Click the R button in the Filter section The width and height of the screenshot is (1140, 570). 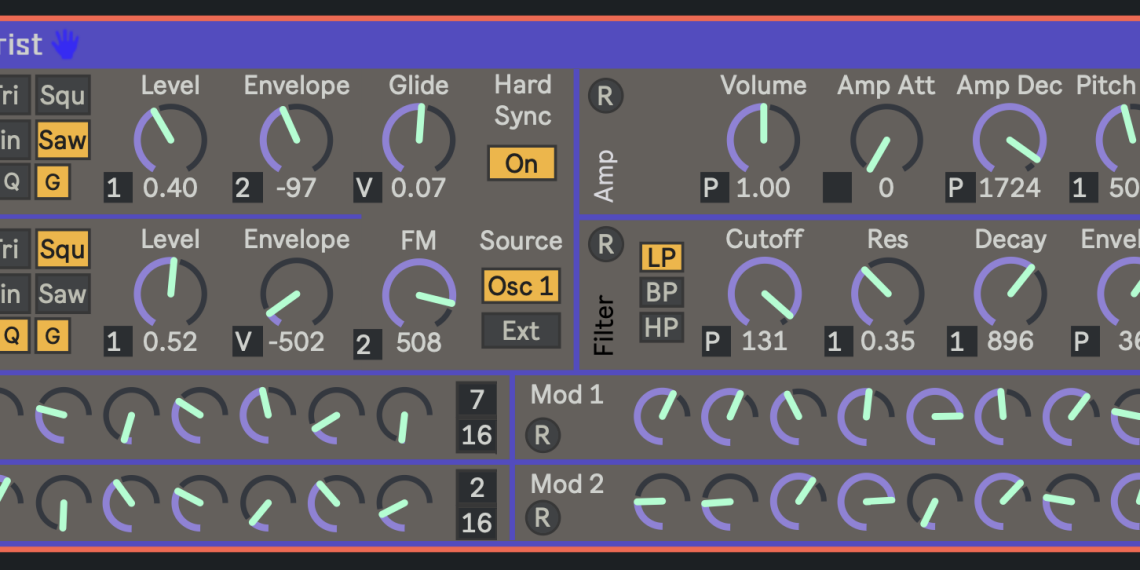[x=605, y=244]
